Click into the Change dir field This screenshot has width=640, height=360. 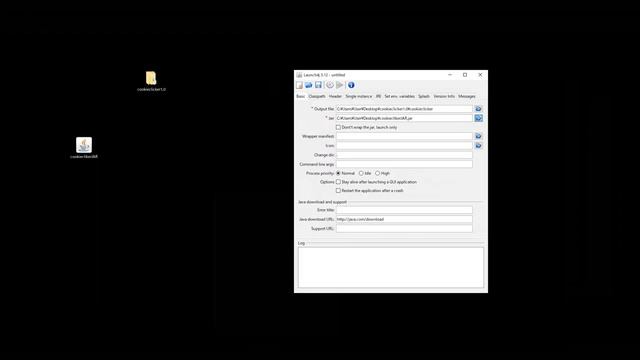(404, 155)
